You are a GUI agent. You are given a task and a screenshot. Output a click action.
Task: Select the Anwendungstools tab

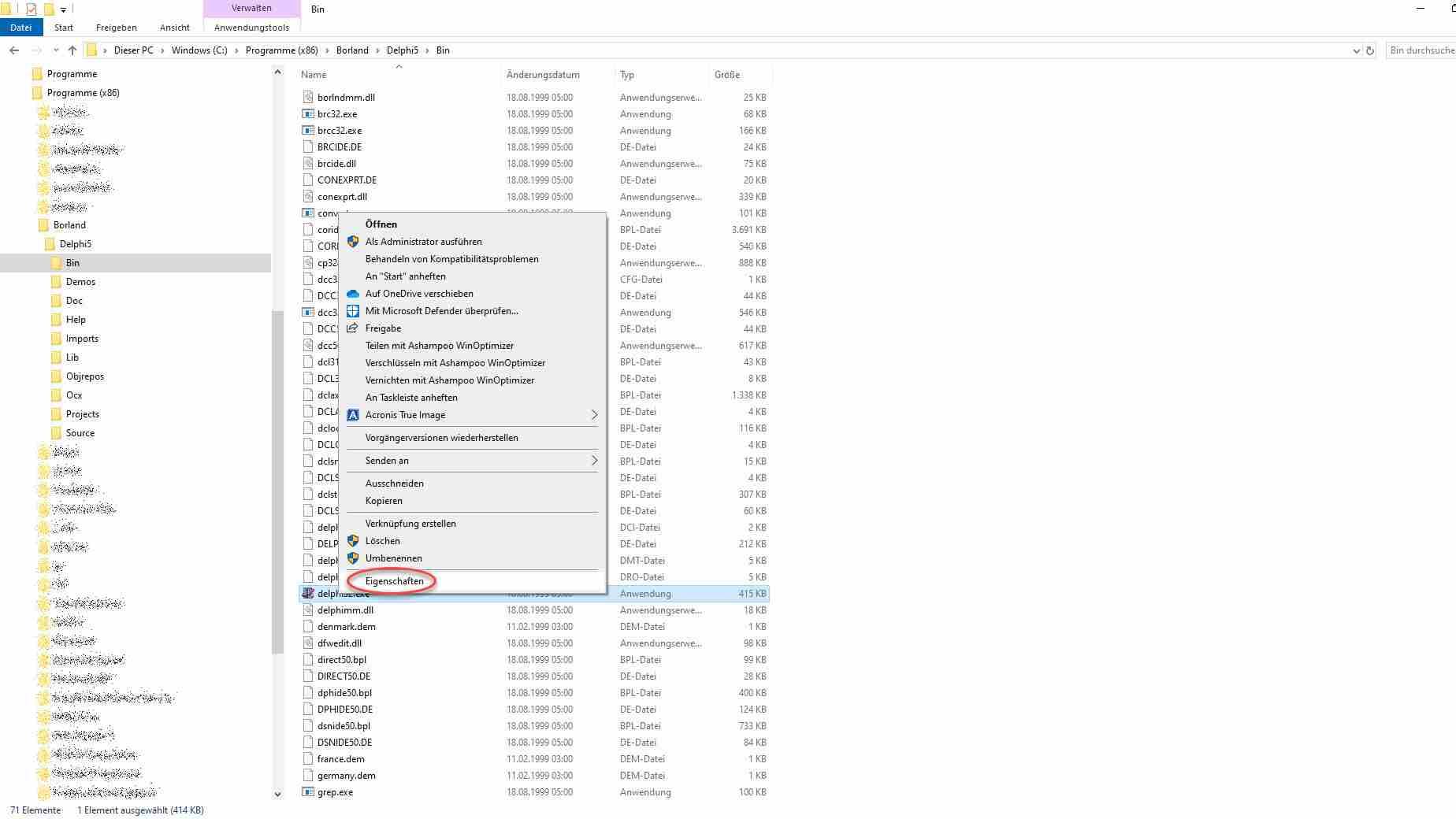[251, 27]
